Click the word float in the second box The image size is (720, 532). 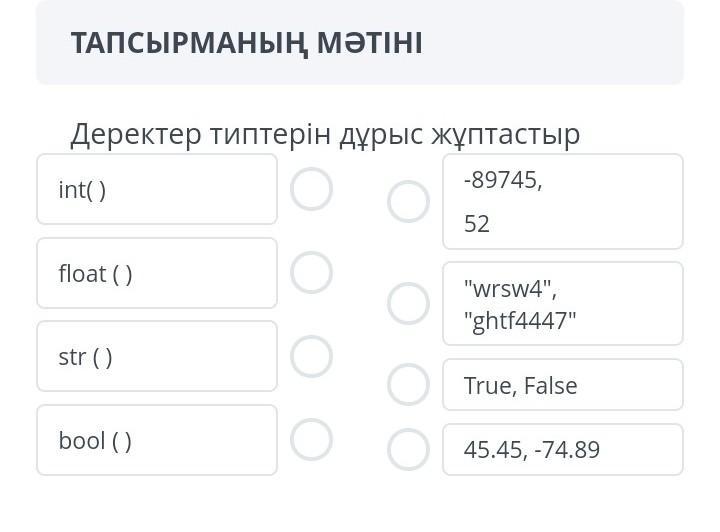[82, 273]
